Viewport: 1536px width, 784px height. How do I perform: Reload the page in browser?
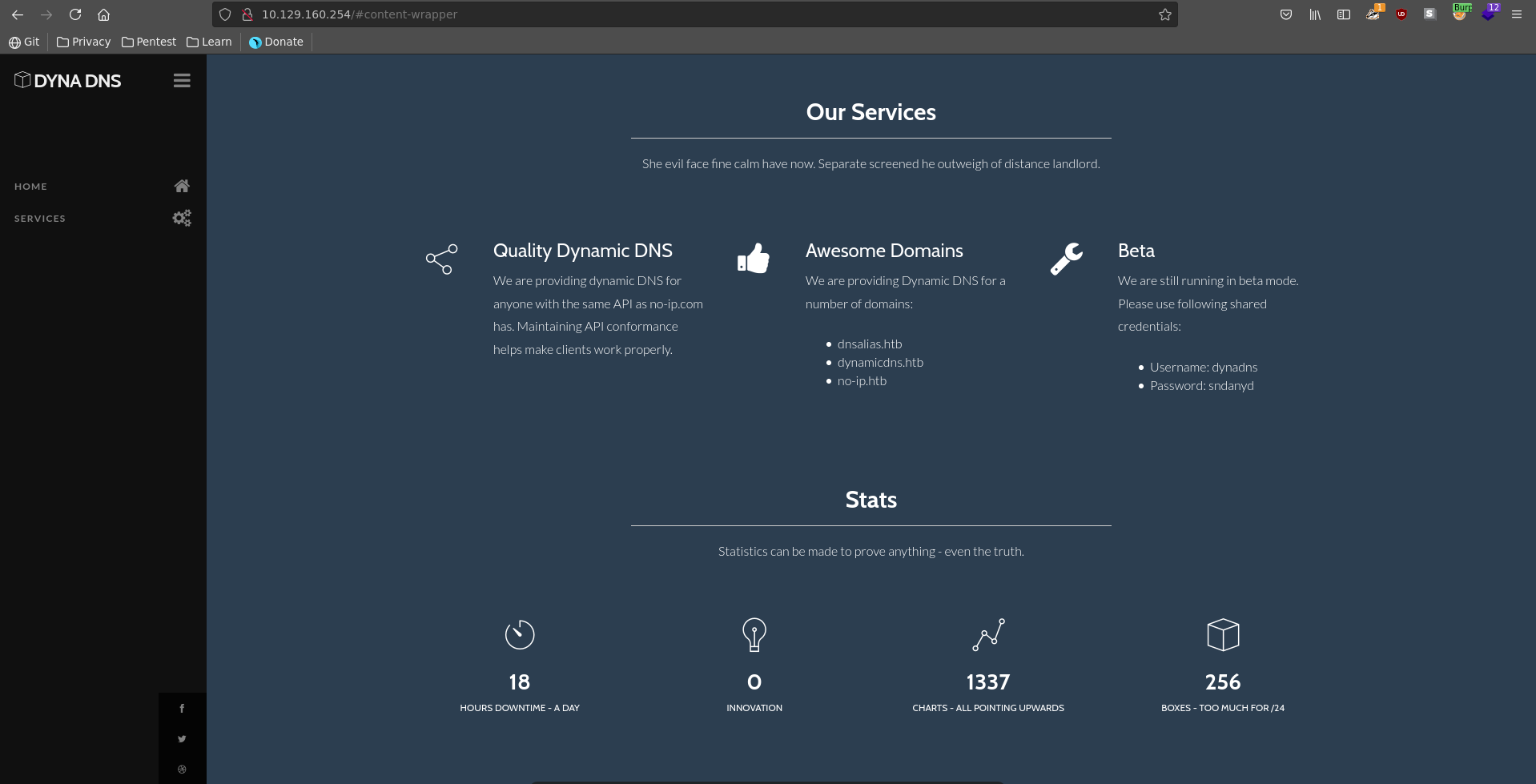pos(75,14)
